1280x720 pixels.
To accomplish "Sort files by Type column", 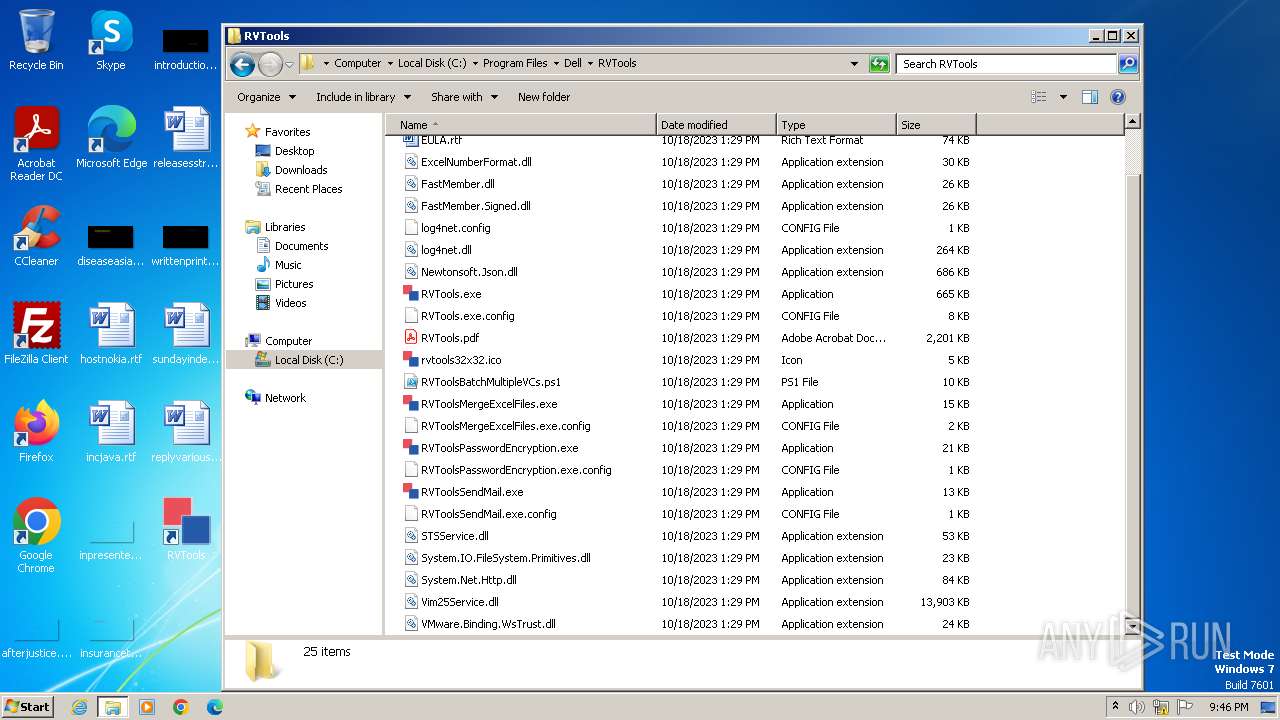I will point(836,125).
